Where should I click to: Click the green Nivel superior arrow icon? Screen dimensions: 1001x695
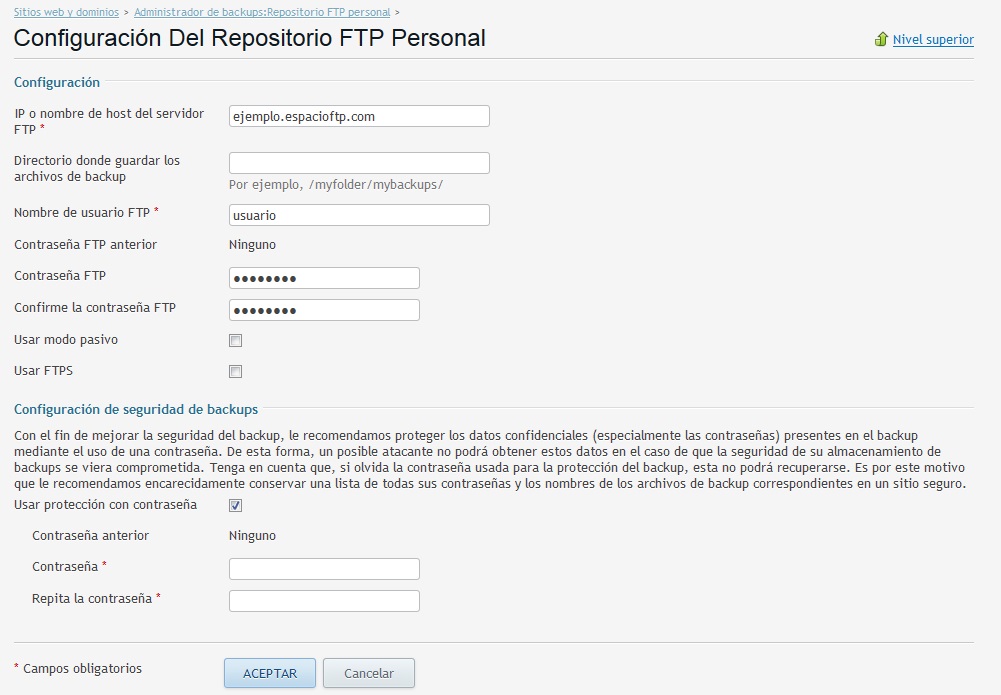(x=881, y=40)
